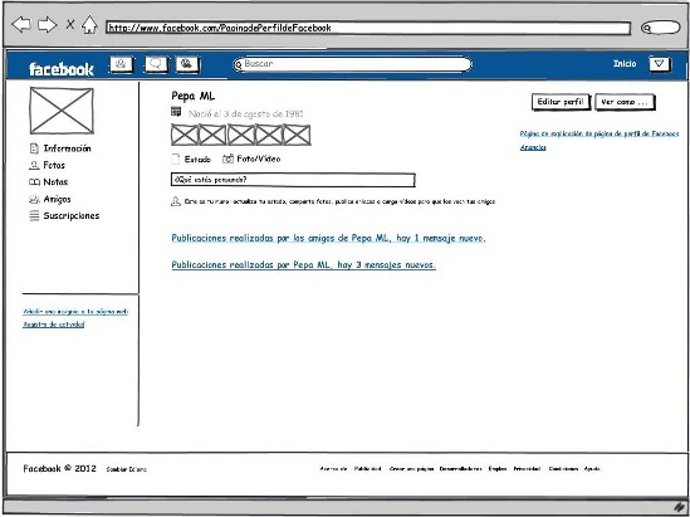
Task: Expand the account dropdown arrow beside Inicio
Action: (658, 64)
